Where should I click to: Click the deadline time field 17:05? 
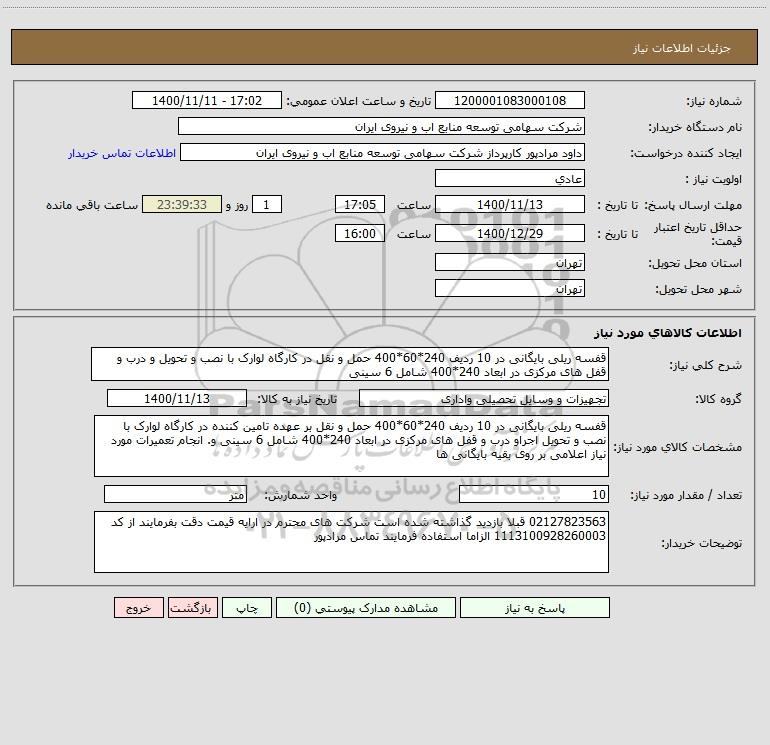point(359,204)
